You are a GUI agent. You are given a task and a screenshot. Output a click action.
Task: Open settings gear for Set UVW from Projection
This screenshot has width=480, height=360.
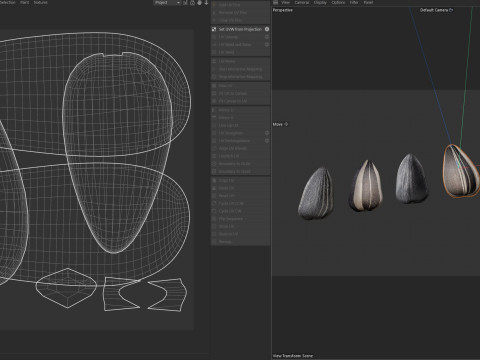[267, 29]
